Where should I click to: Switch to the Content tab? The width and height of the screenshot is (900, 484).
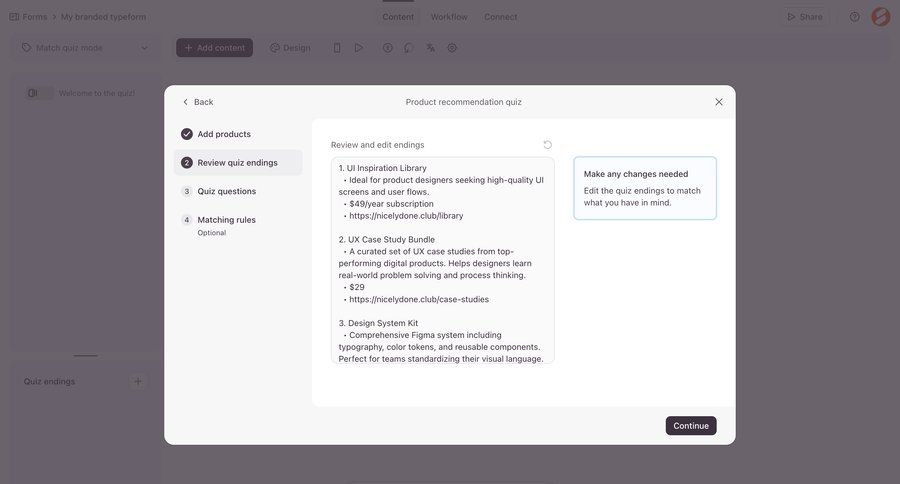(398, 17)
